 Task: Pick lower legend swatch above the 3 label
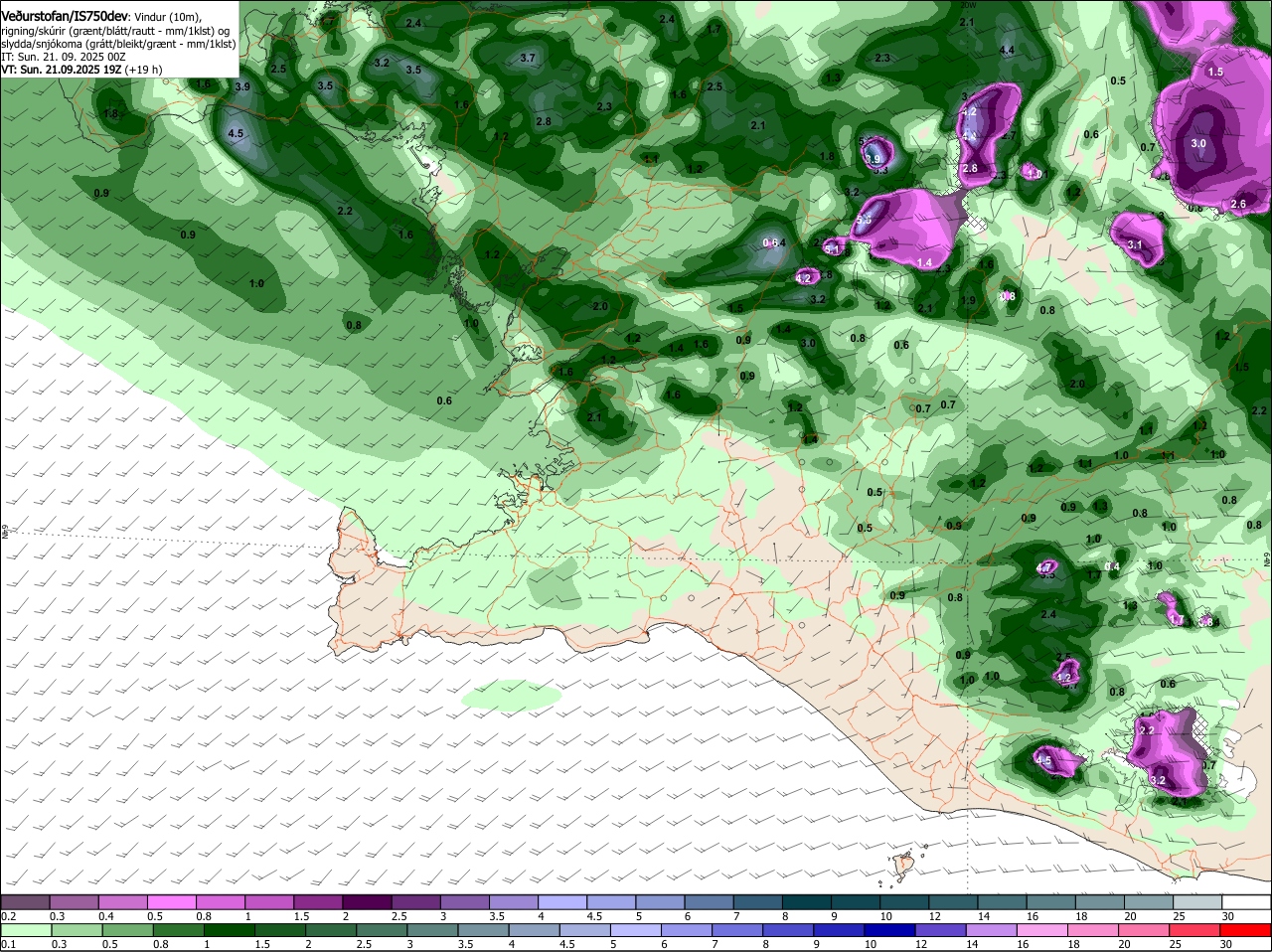pyautogui.click(x=432, y=929)
